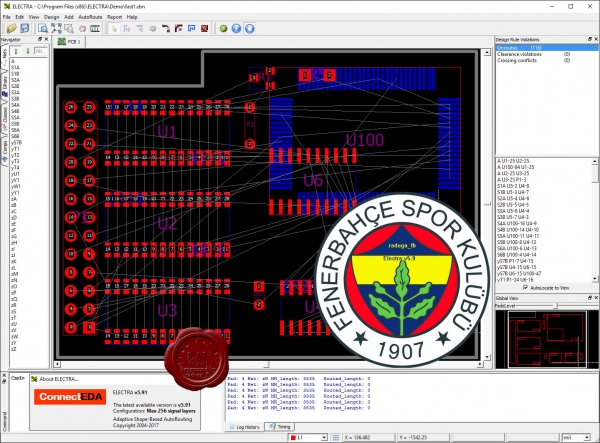Screen dimensions: 600x443
Task: Zoom into the selected area tool
Action: (x=69, y=28)
